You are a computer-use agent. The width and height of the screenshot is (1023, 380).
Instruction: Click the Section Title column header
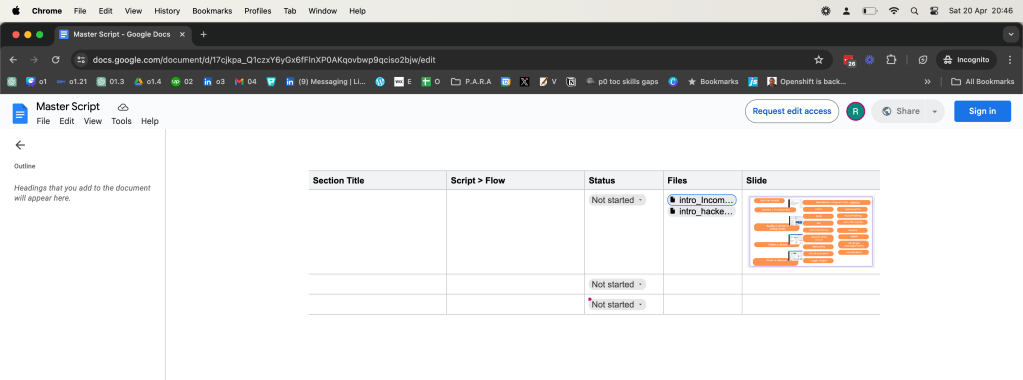[x=339, y=180]
